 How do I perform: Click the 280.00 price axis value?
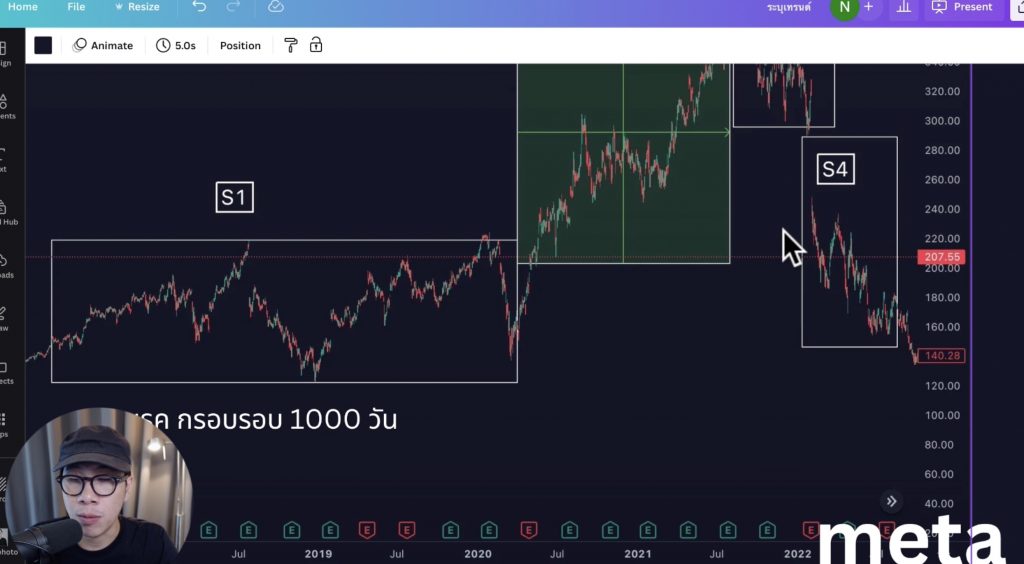pos(942,150)
